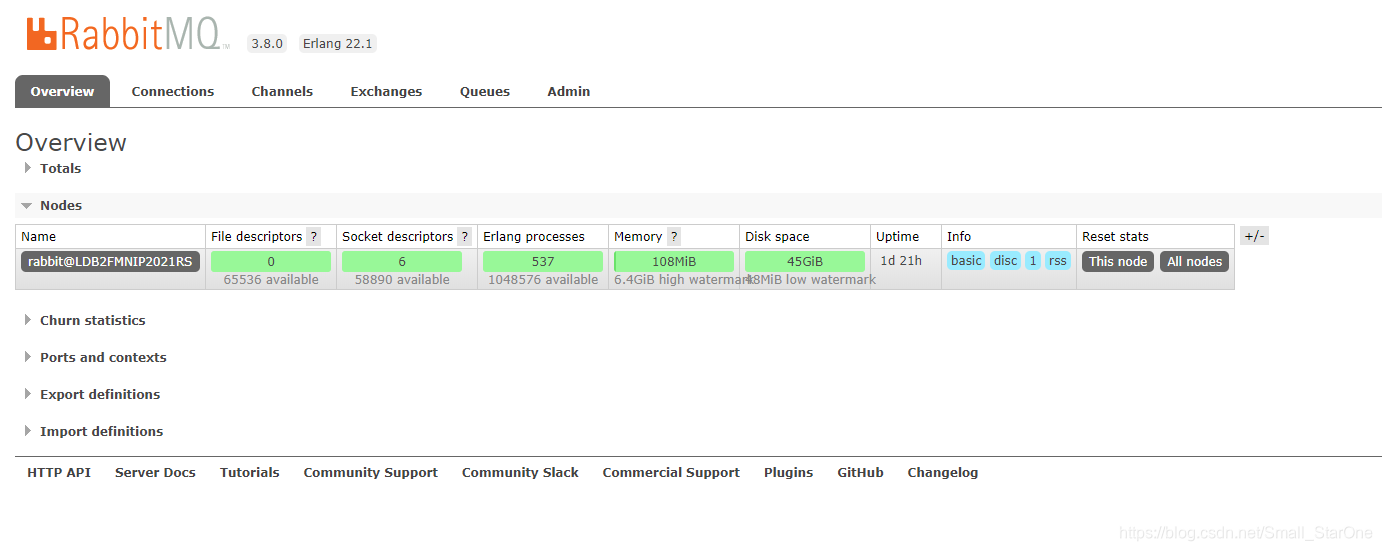Click the 65536 available text
This screenshot has height=551, width=1382.
point(271,280)
